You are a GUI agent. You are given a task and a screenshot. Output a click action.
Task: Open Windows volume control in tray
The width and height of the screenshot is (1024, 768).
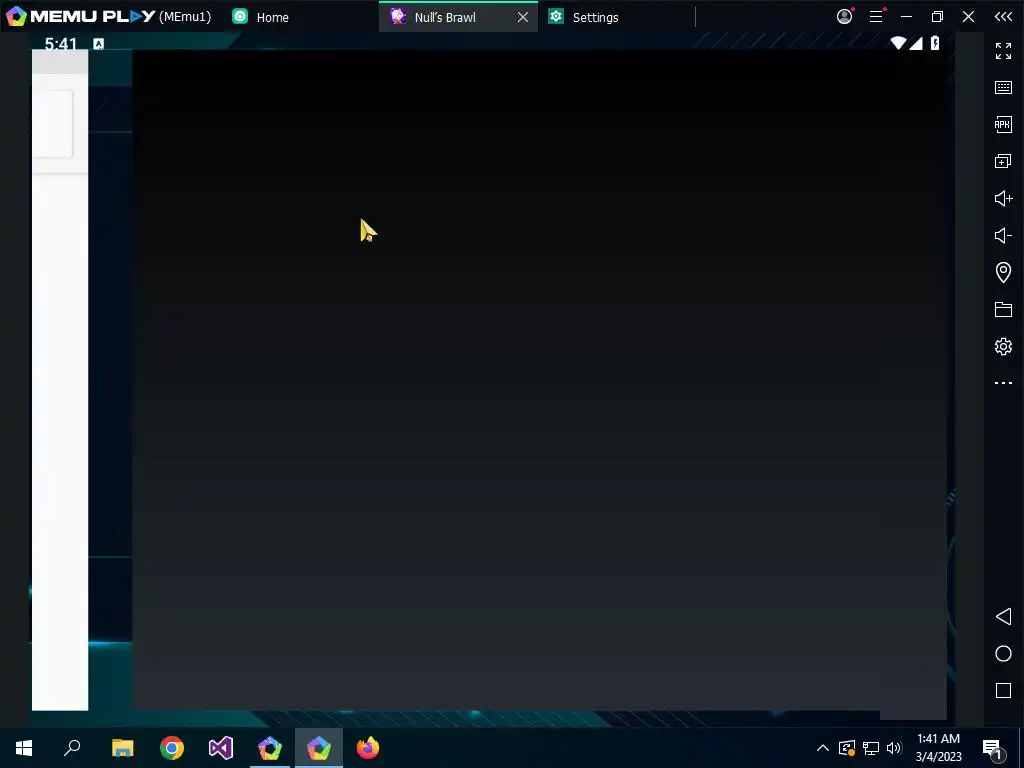894,748
